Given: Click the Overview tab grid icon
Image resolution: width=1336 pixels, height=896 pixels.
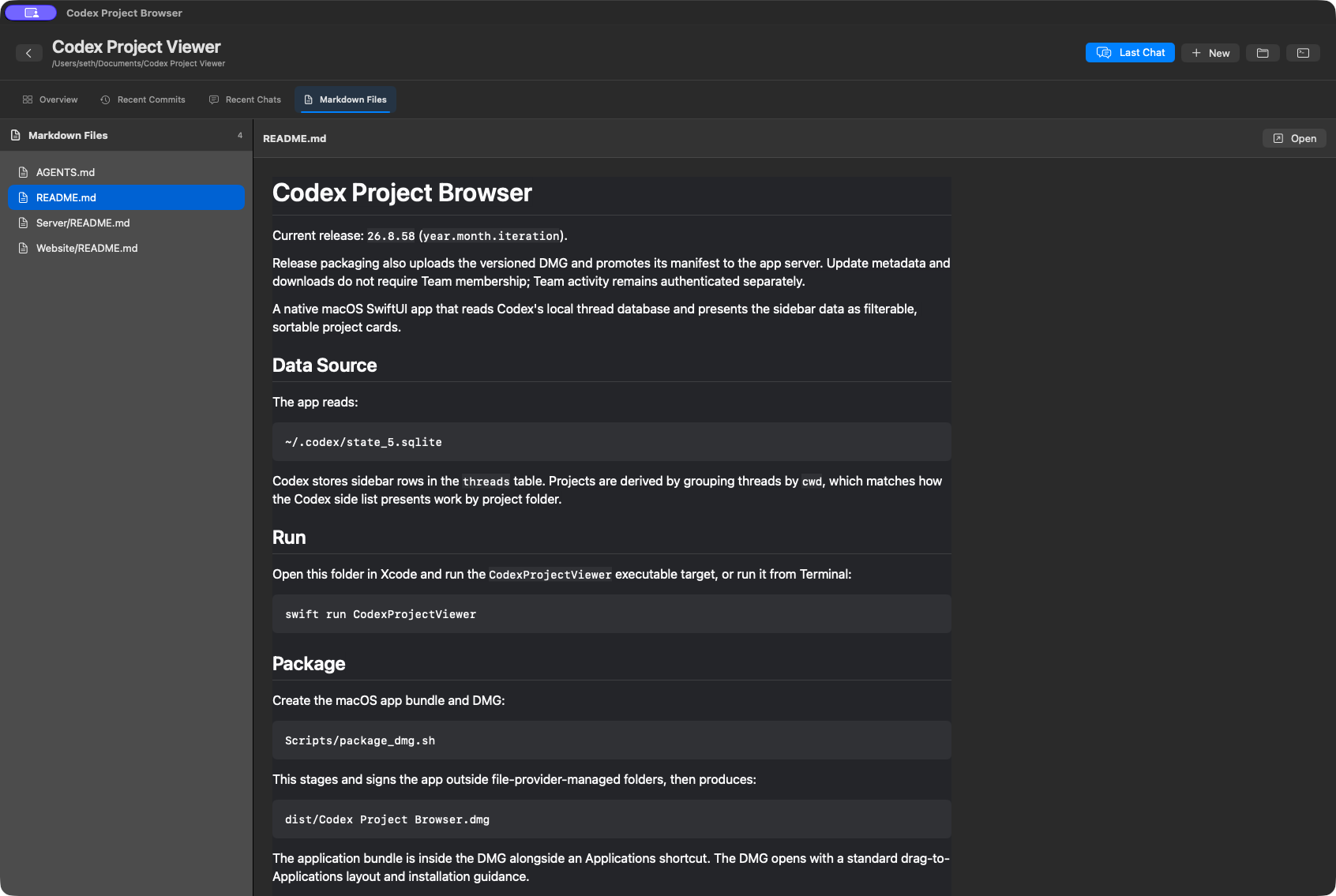Looking at the screenshot, I should point(28,99).
